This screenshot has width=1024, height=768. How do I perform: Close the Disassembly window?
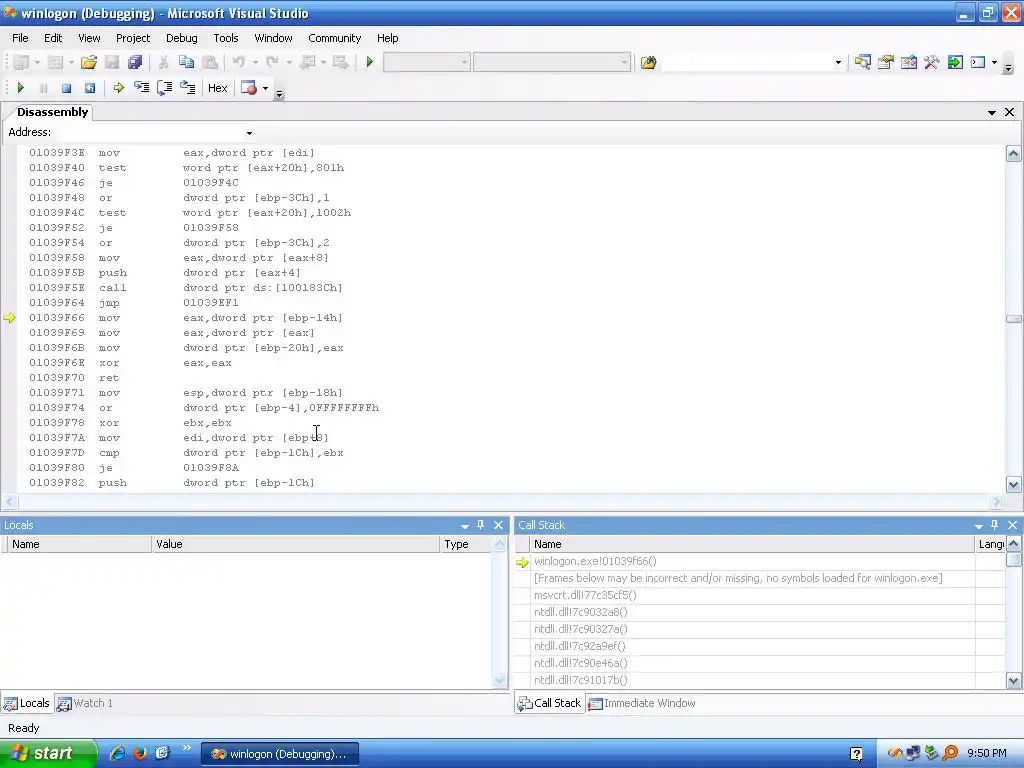[1009, 112]
